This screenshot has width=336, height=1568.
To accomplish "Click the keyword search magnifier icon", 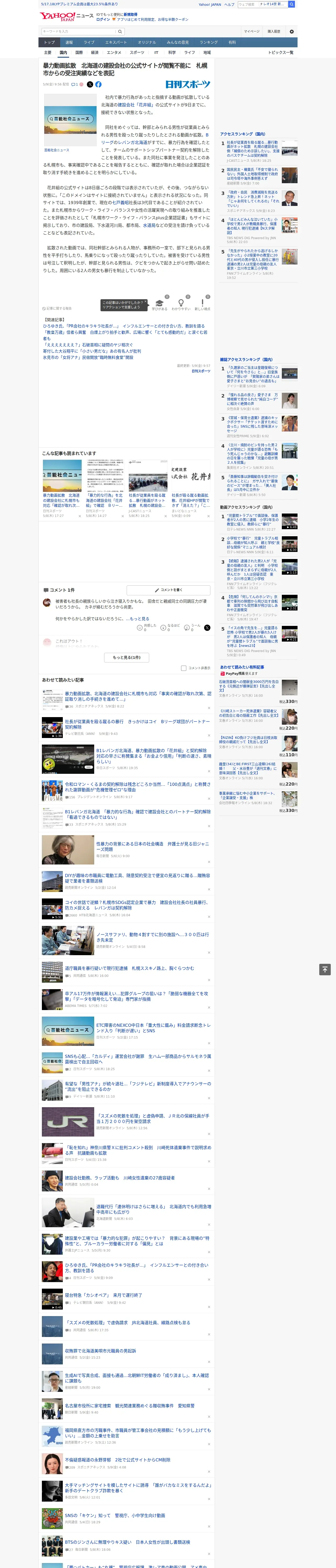I will [x=120, y=31].
